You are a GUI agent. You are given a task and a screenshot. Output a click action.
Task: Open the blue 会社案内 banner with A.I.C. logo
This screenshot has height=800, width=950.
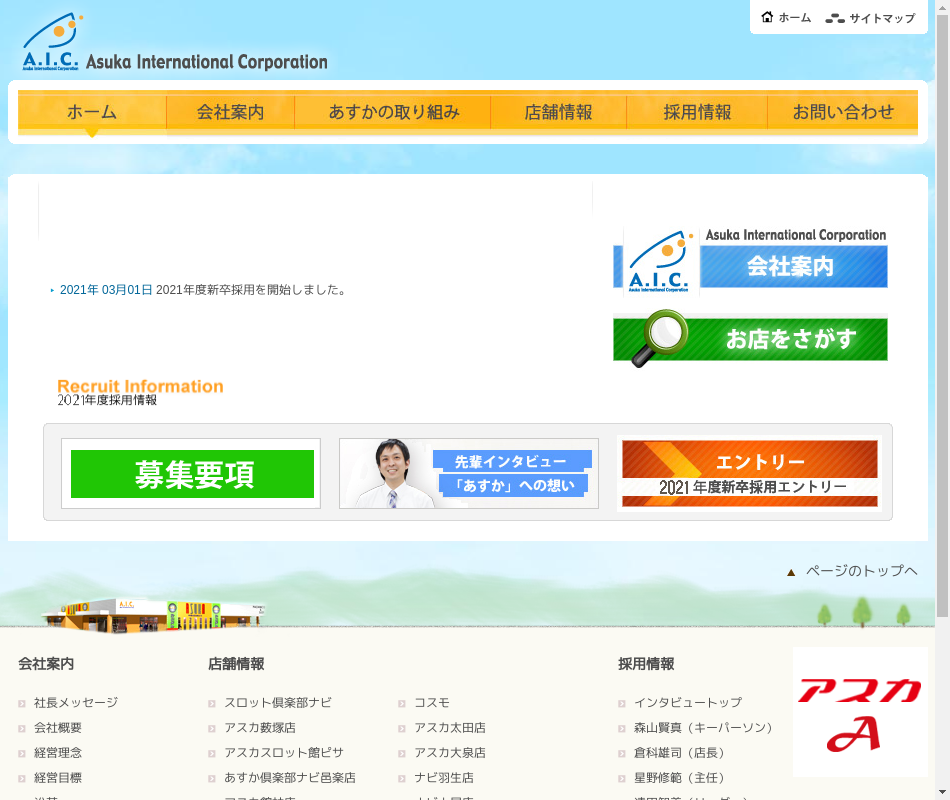[x=750, y=260]
